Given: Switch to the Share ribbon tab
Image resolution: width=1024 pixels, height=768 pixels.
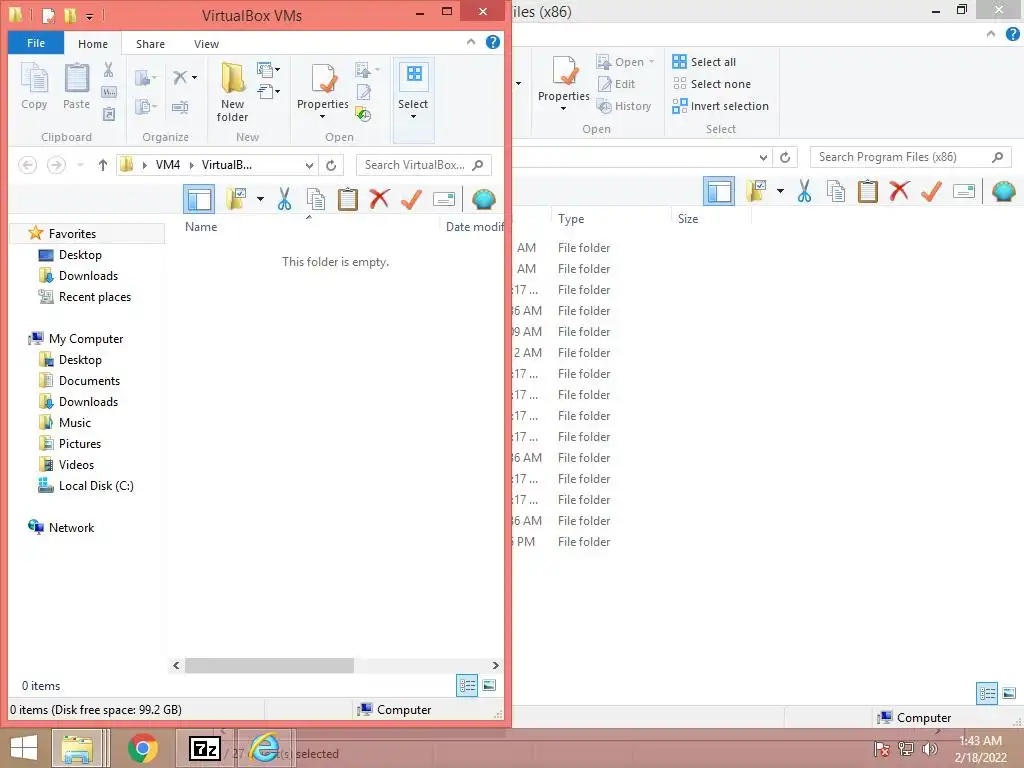Looking at the screenshot, I should [x=150, y=44].
